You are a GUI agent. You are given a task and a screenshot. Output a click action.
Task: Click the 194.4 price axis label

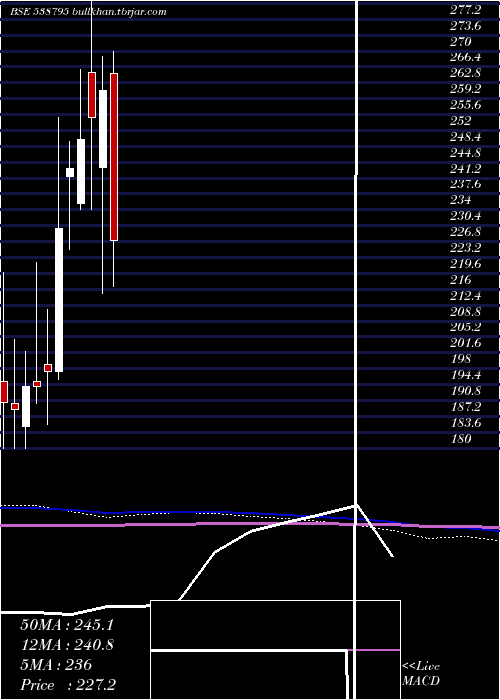(465, 375)
